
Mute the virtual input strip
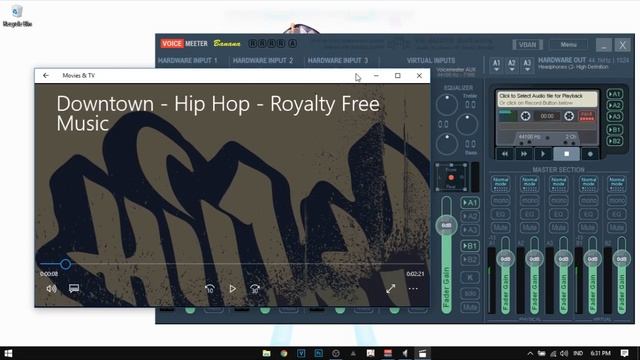[470, 307]
